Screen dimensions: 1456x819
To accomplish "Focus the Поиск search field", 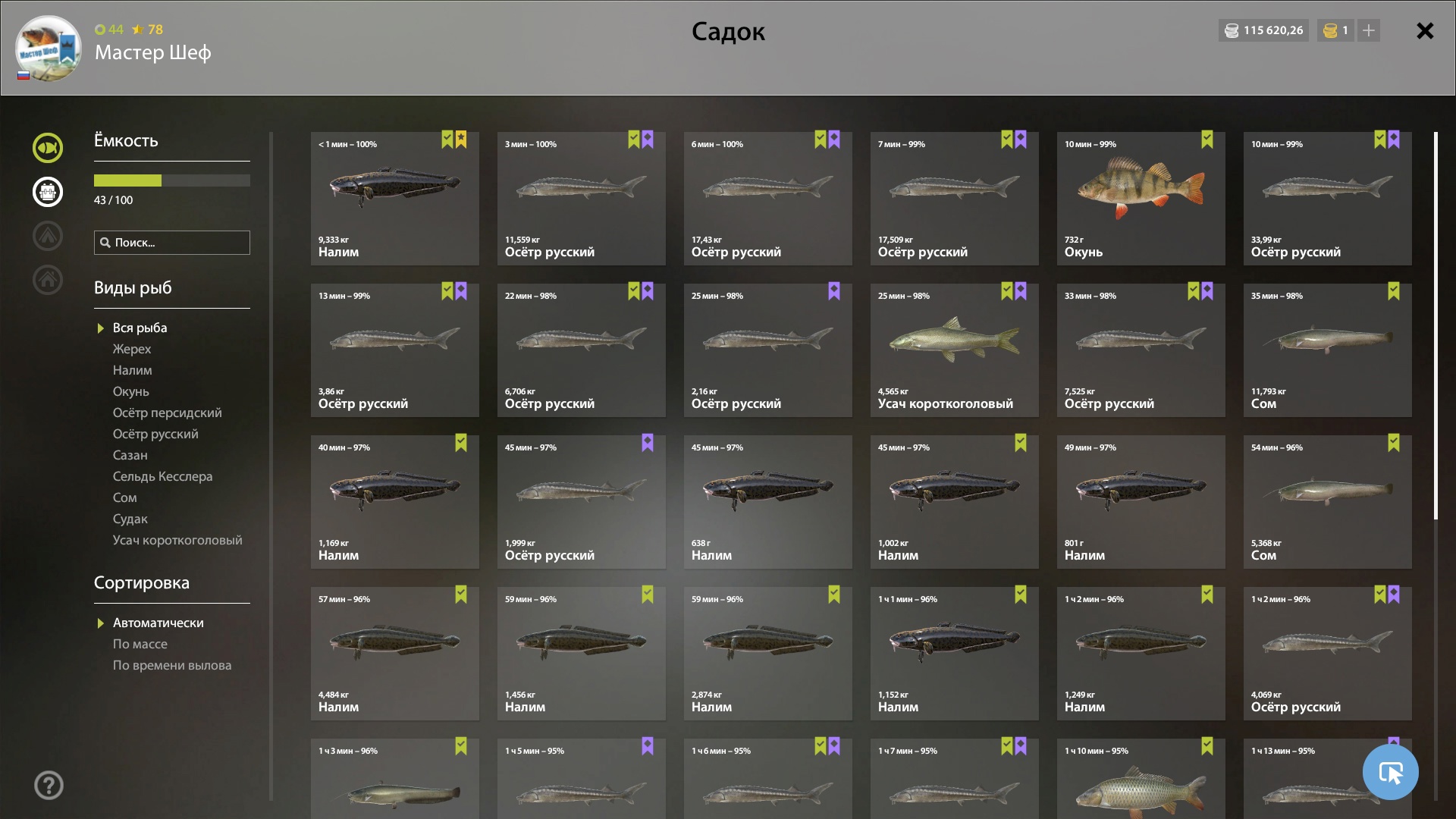I will (x=172, y=243).
